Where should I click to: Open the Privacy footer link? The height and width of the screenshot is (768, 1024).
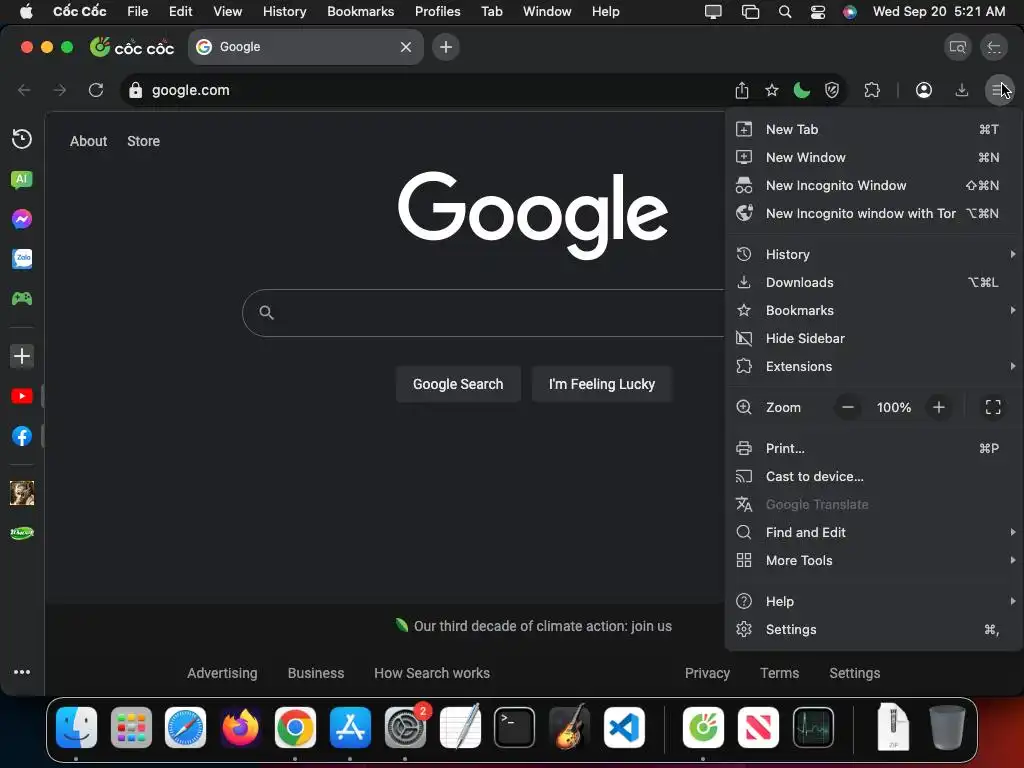[707, 673]
